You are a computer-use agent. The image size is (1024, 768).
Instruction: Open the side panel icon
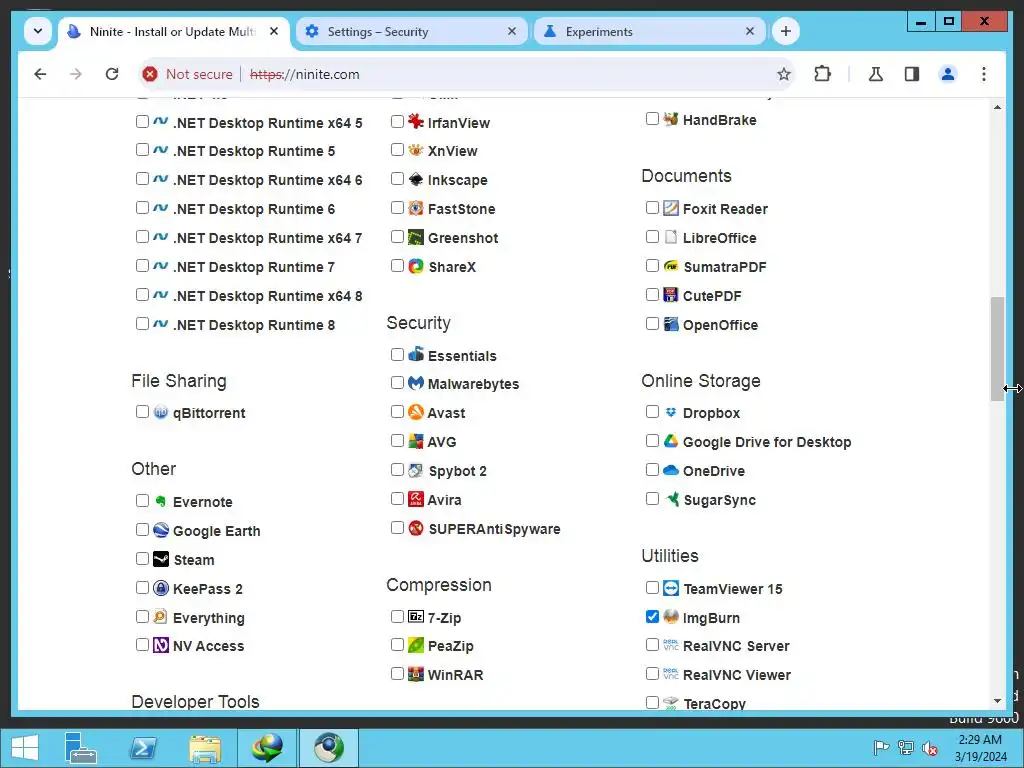point(912,74)
